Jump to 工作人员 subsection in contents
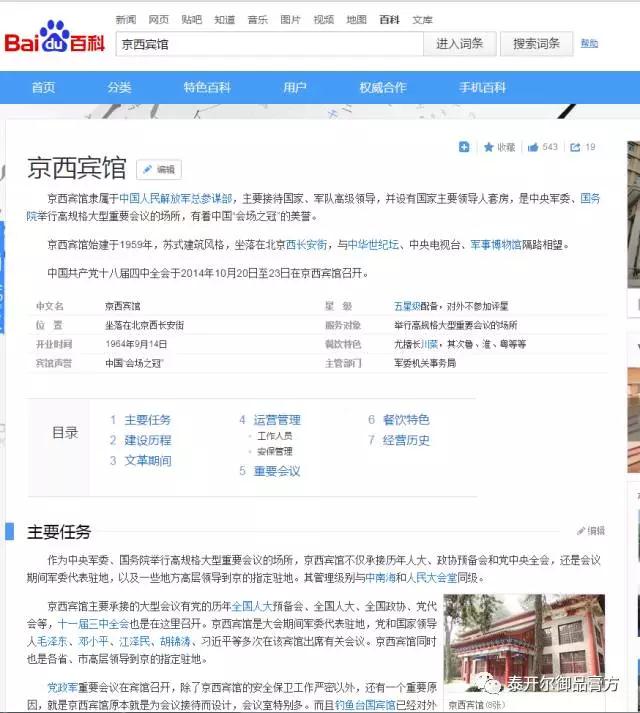The height and width of the screenshot is (713, 640). (x=275, y=436)
